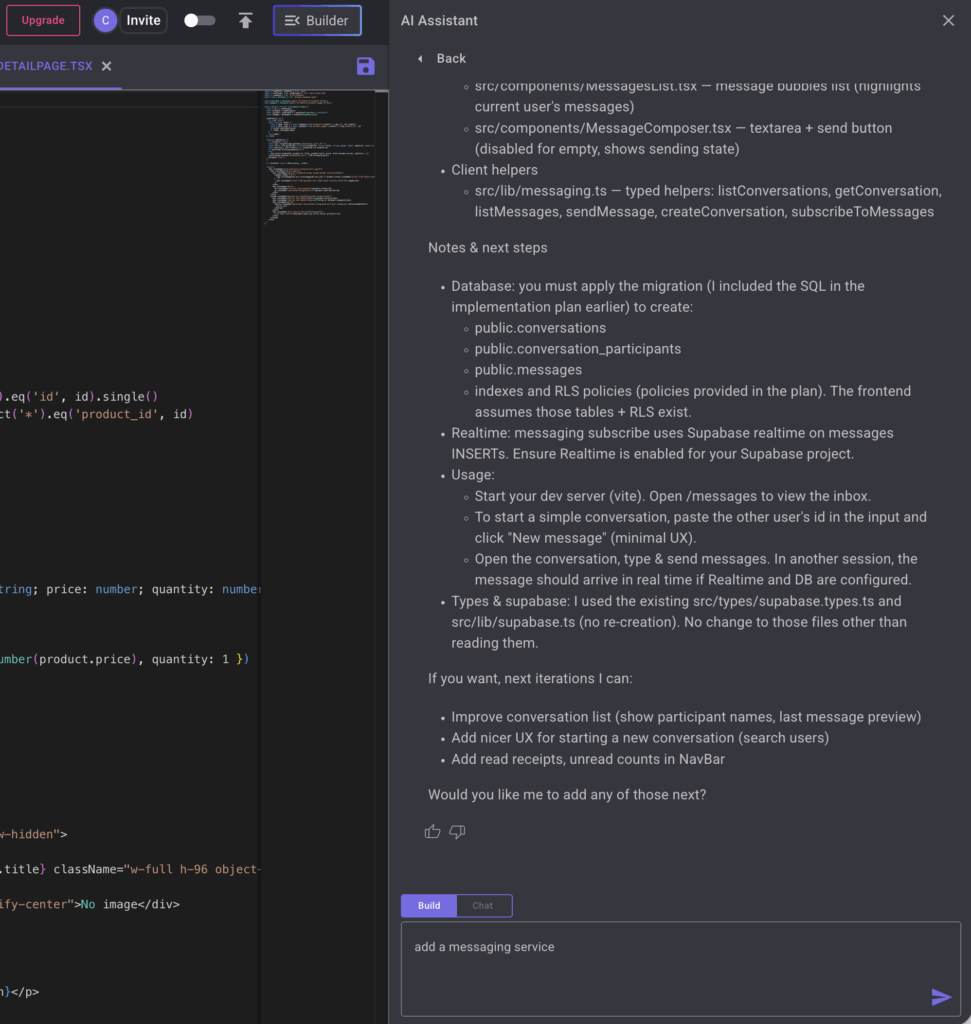
Task: Click the Upgrade button
Action: tap(43, 20)
